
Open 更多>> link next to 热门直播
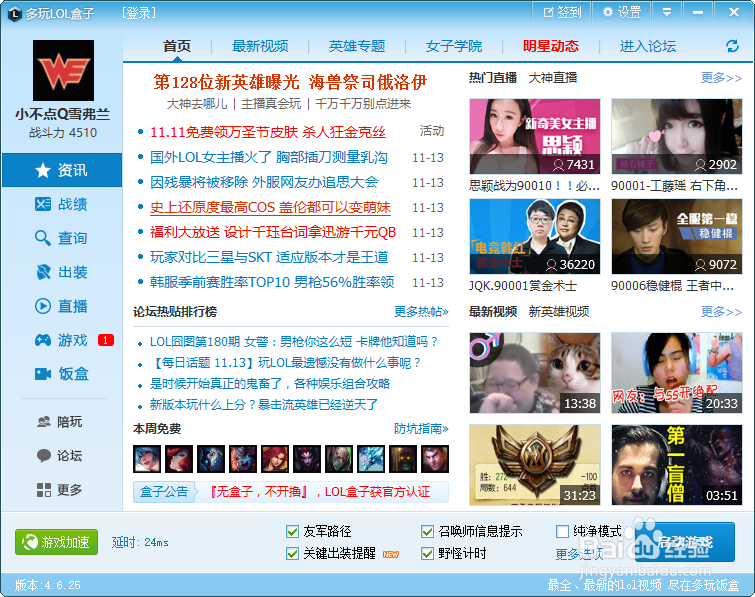click(x=721, y=78)
